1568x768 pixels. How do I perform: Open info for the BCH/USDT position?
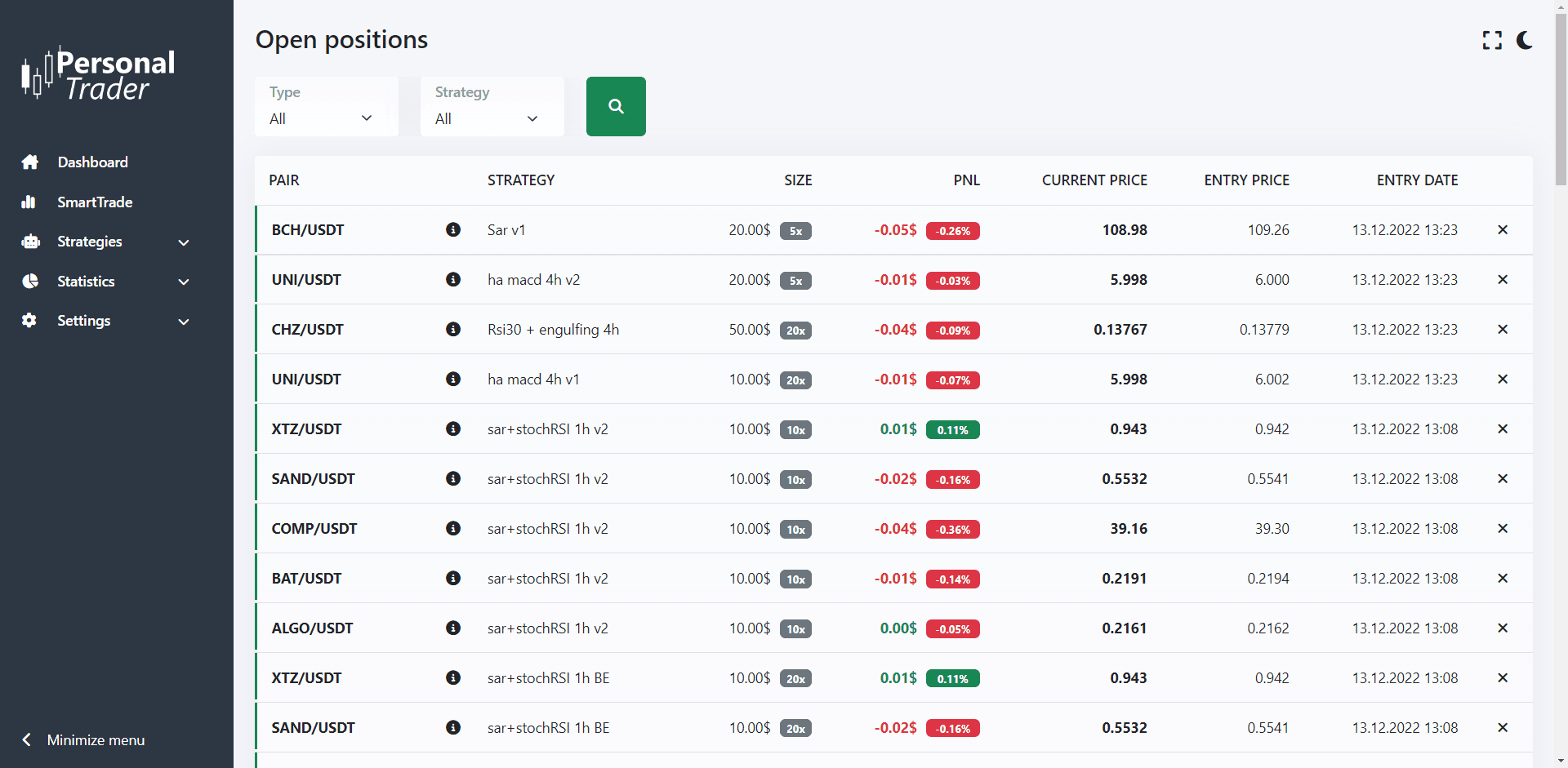[x=453, y=230]
